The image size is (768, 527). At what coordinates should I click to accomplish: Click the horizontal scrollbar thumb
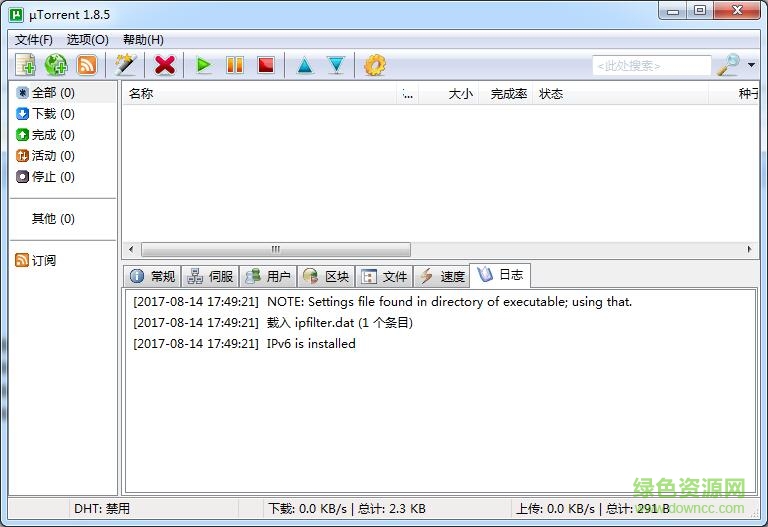pos(276,249)
